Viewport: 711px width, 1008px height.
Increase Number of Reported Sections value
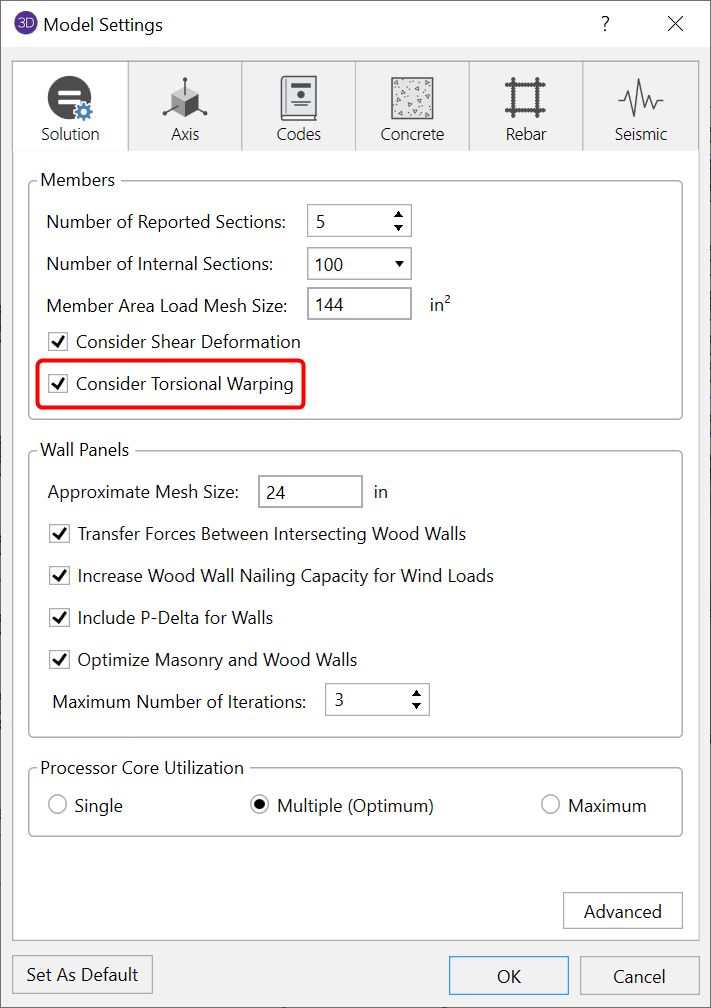[x=399, y=215]
